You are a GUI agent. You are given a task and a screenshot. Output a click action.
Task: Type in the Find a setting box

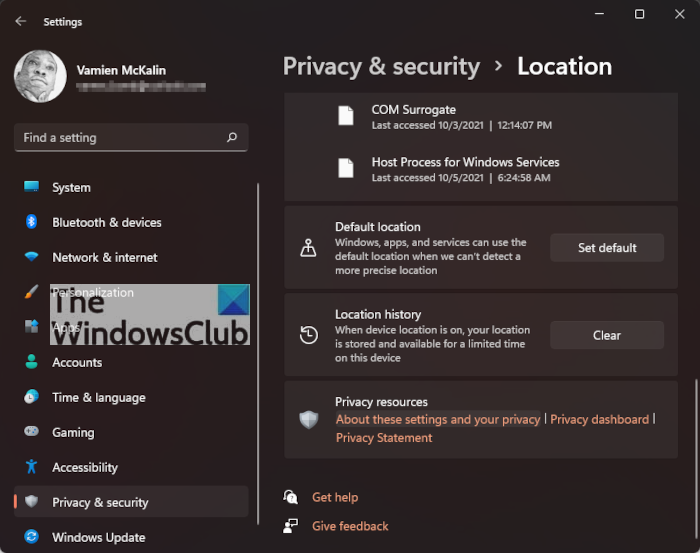click(x=120, y=137)
